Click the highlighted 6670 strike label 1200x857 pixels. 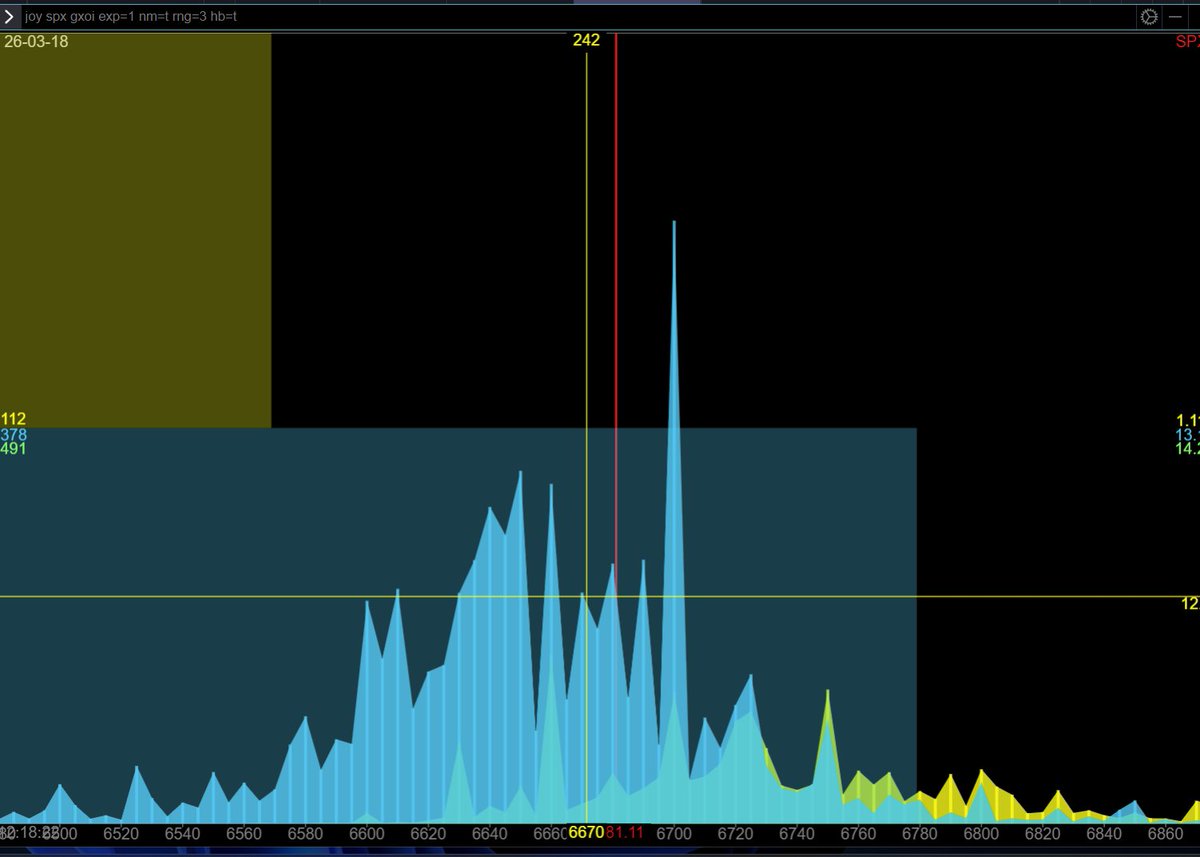coord(586,833)
